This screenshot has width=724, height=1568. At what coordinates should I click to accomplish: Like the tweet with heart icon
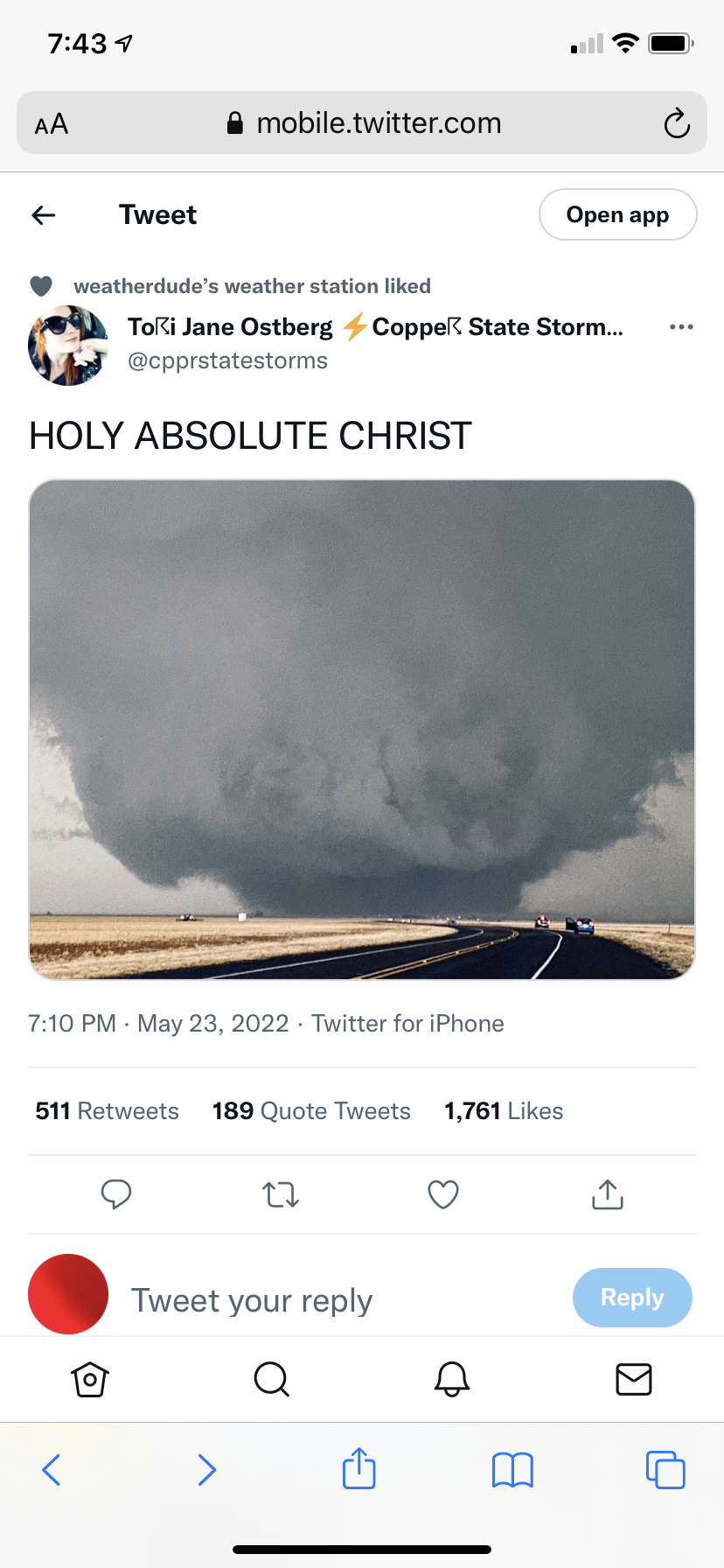pyautogui.click(x=443, y=1194)
